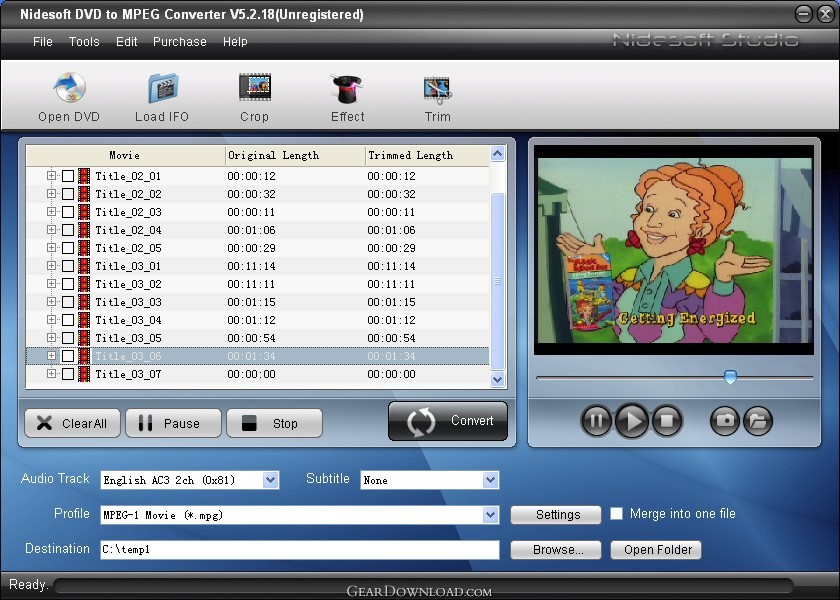
Task: Click the movie list scroll up arrow
Action: 497,154
